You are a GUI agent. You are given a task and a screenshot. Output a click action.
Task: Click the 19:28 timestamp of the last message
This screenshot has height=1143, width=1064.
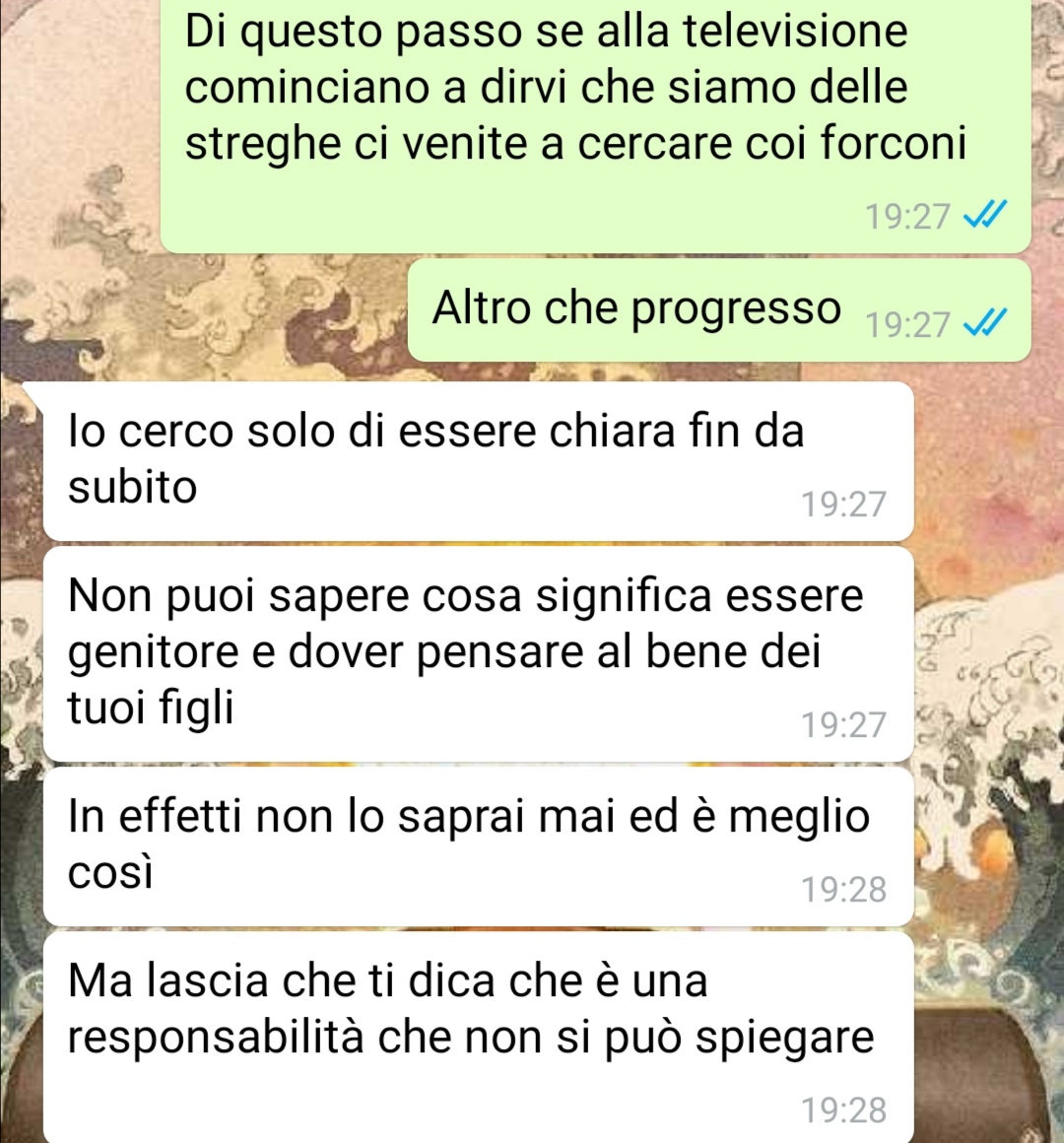click(843, 1109)
